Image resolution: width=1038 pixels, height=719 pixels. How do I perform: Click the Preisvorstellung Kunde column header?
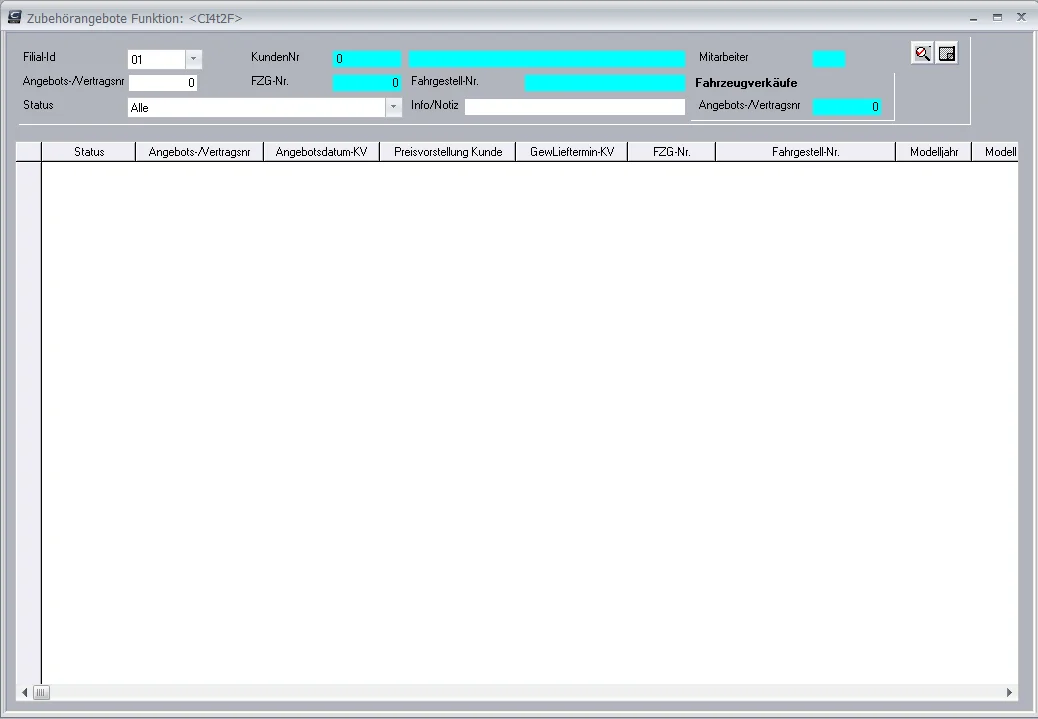448,152
